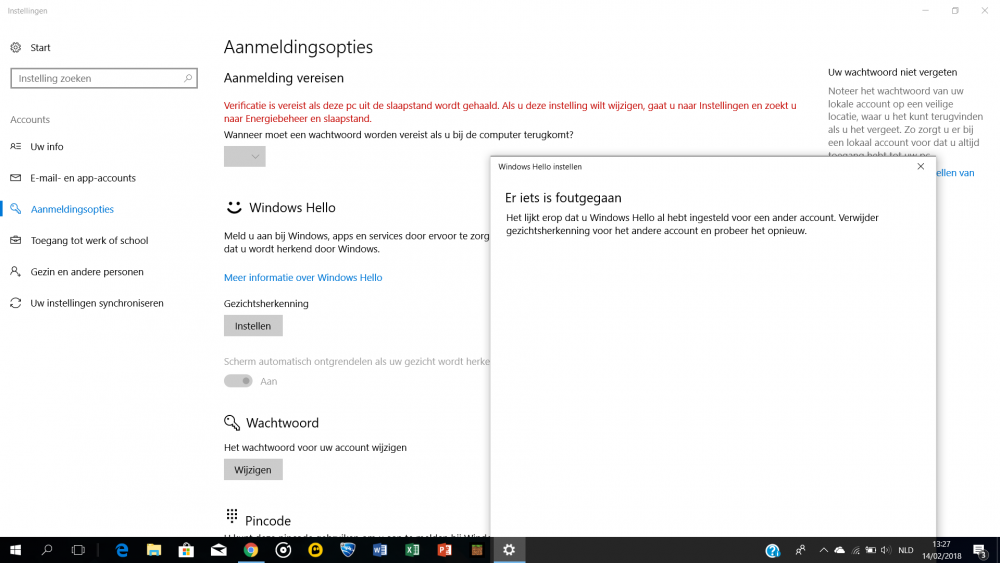Launch Excel from taskbar
1000x563 pixels.
pyautogui.click(x=412, y=550)
